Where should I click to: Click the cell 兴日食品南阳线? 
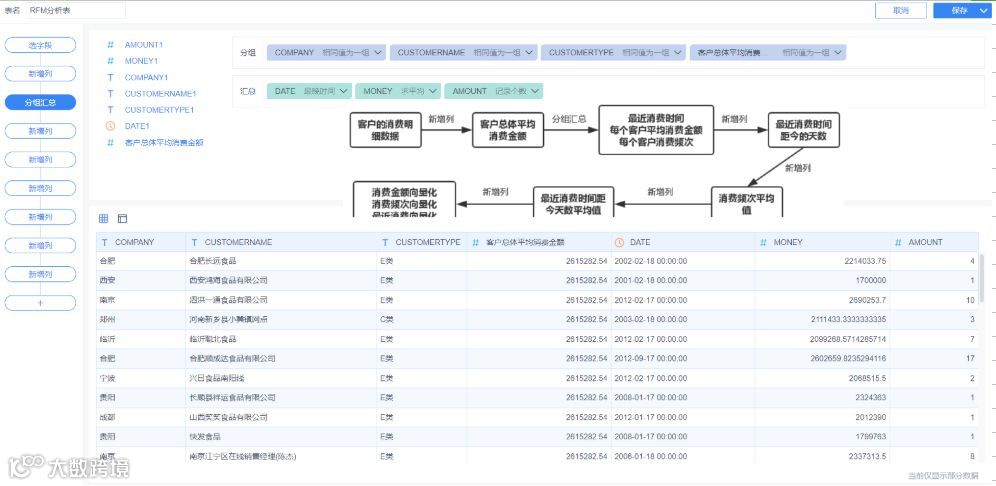[282, 378]
